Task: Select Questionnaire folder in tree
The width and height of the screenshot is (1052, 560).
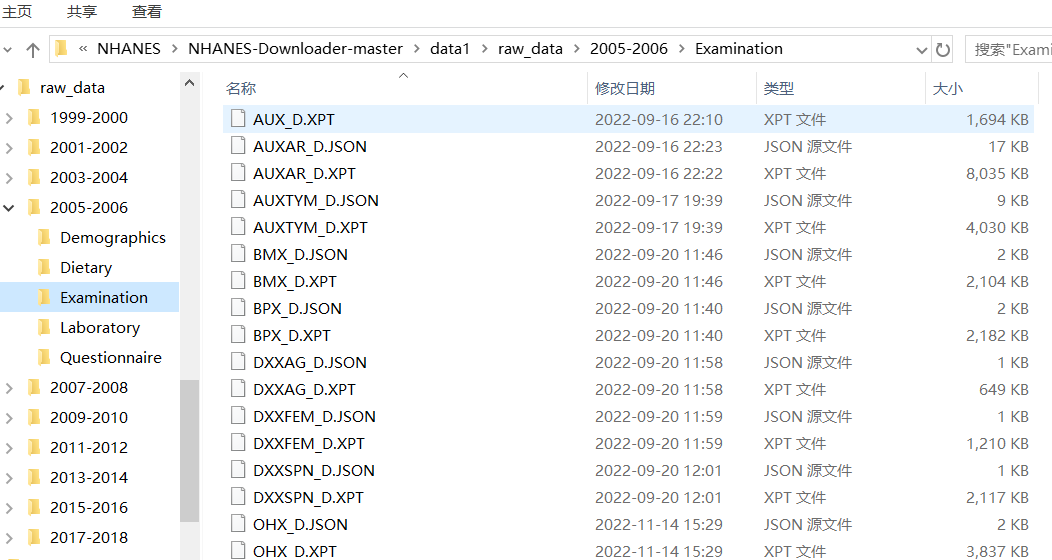Action: coord(111,357)
